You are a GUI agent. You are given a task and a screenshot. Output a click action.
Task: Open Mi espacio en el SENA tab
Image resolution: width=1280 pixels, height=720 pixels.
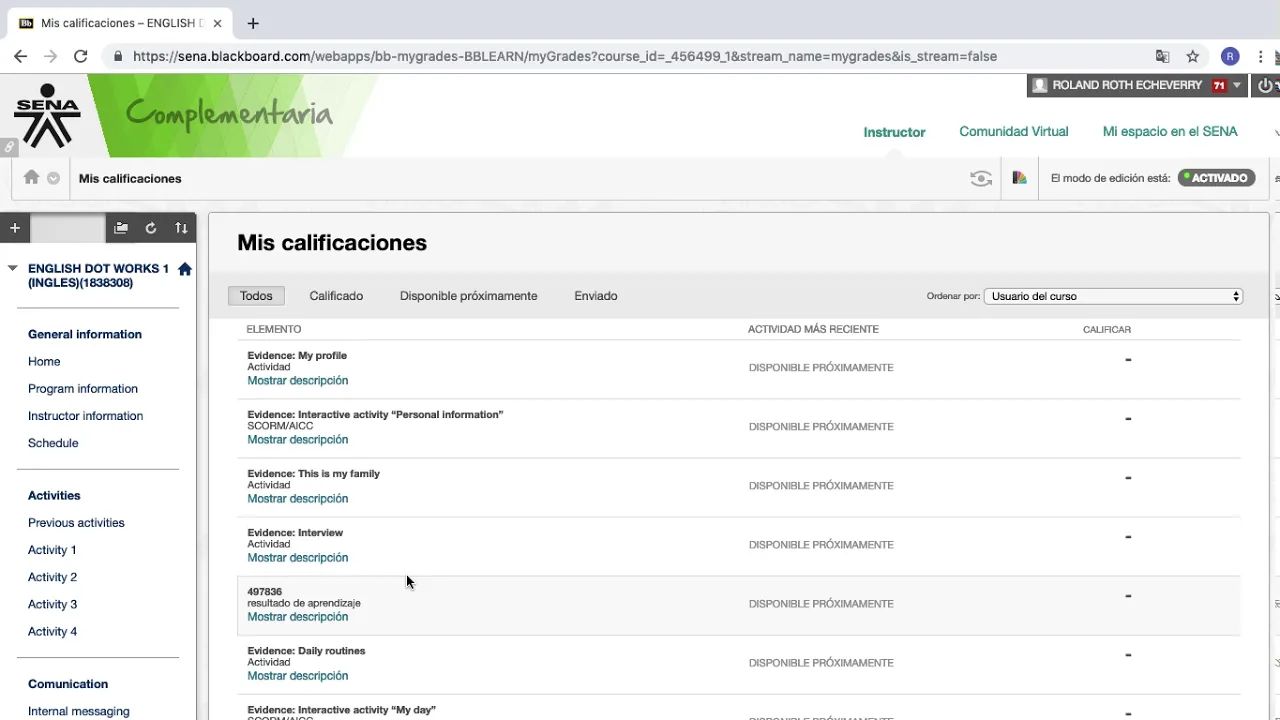1170,132
